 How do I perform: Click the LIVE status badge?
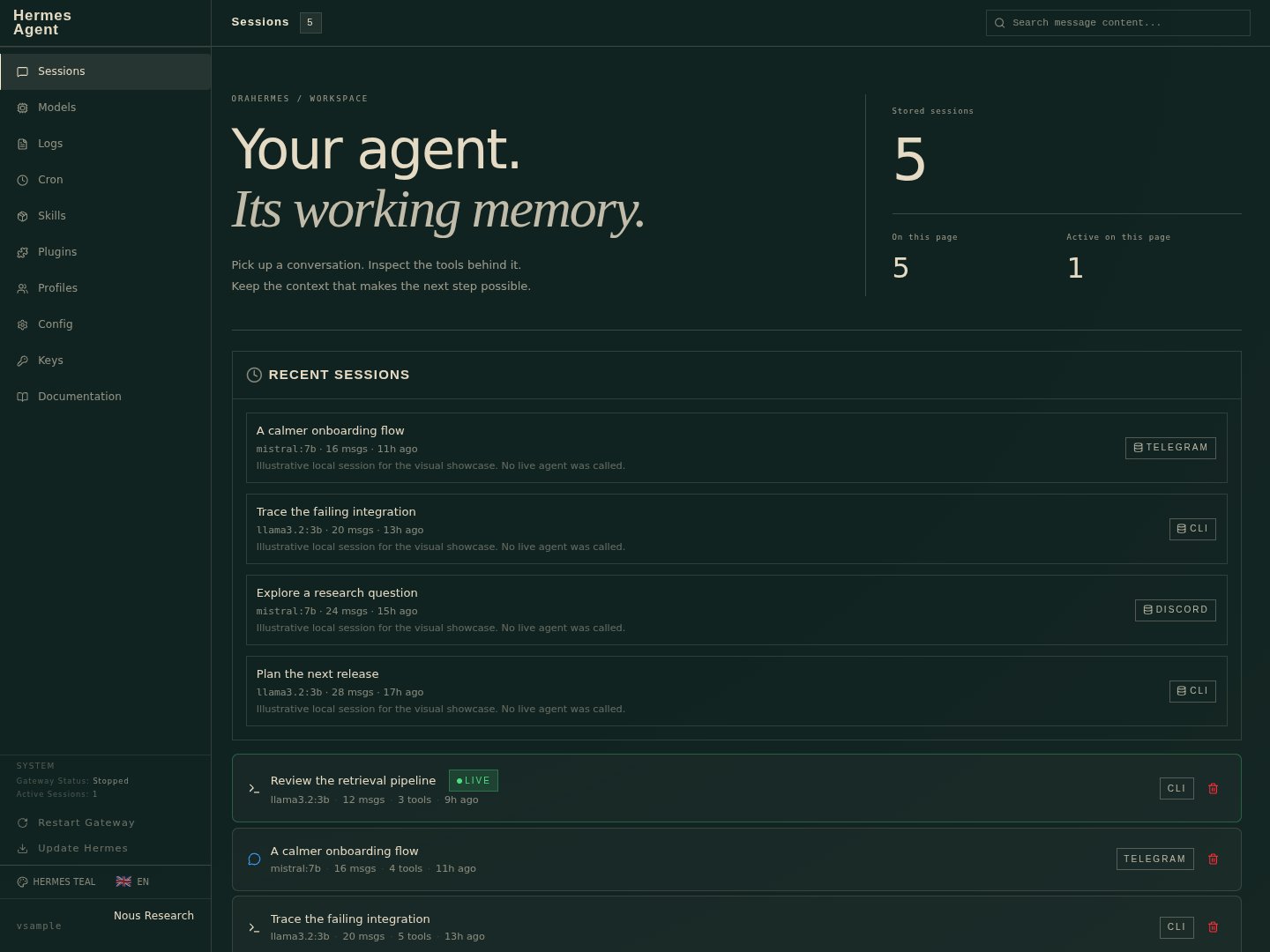(474, 781)
